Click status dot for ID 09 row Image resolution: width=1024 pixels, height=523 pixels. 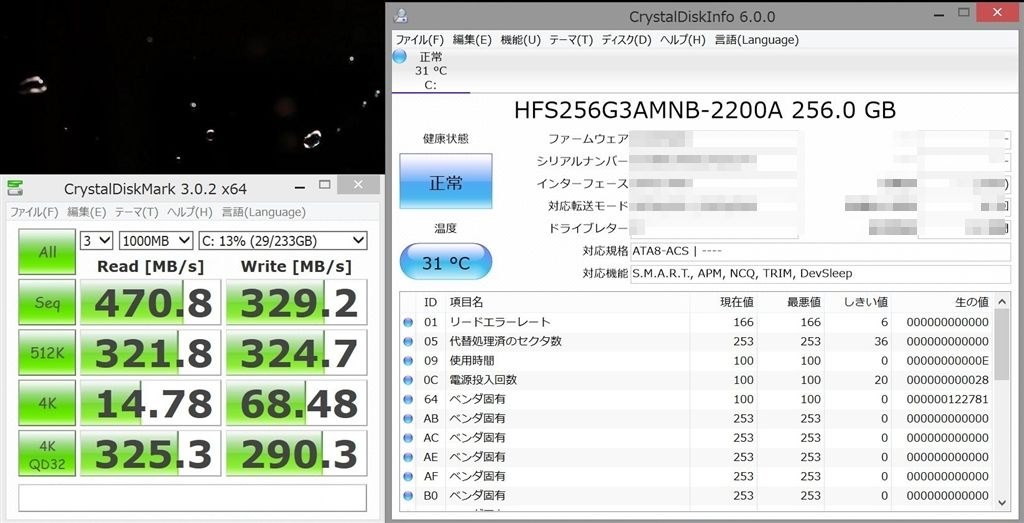[x=408, y=360]
